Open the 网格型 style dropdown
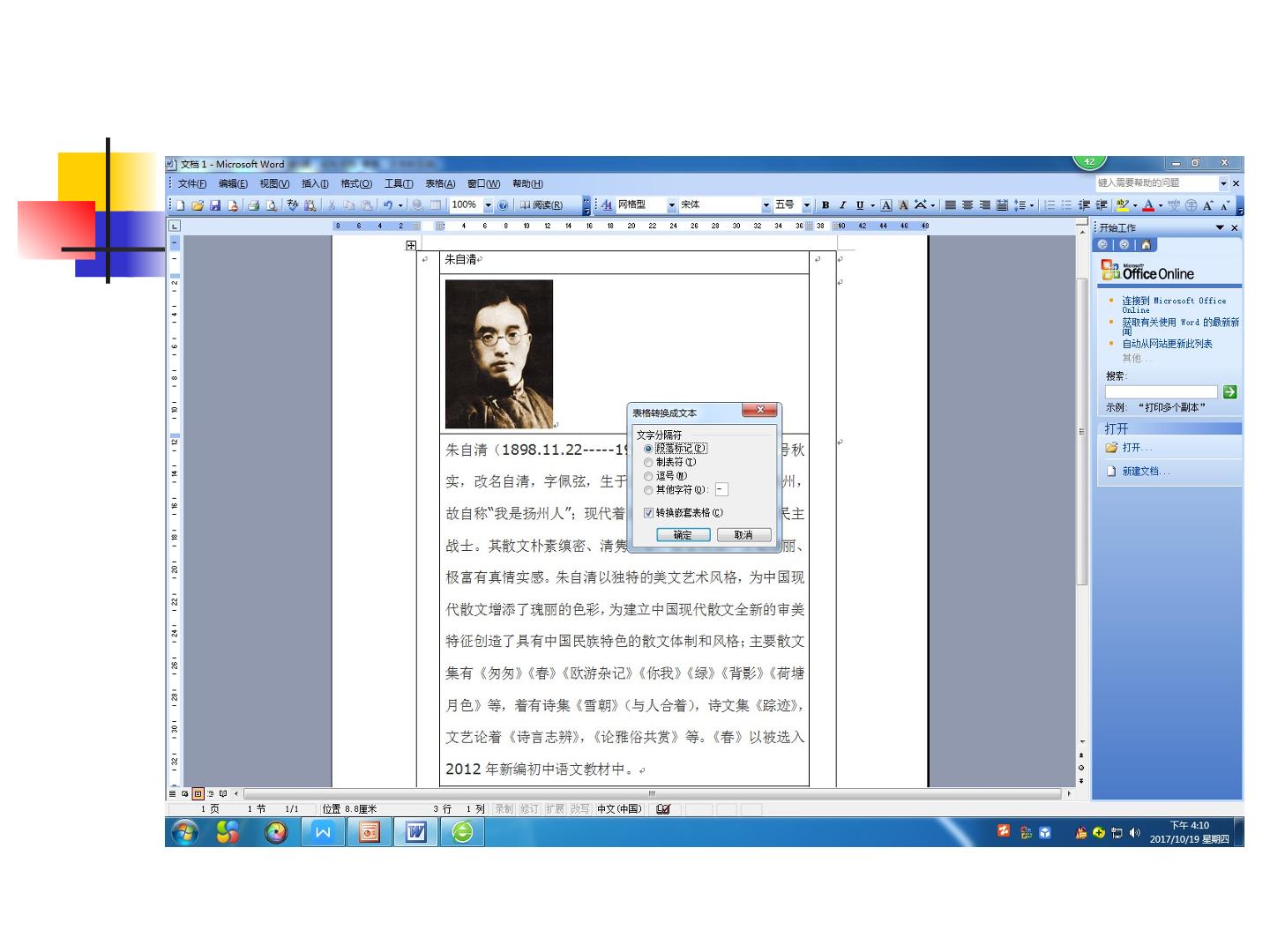1270x952 pixels. pyautogui.click(x=672, y=205)
